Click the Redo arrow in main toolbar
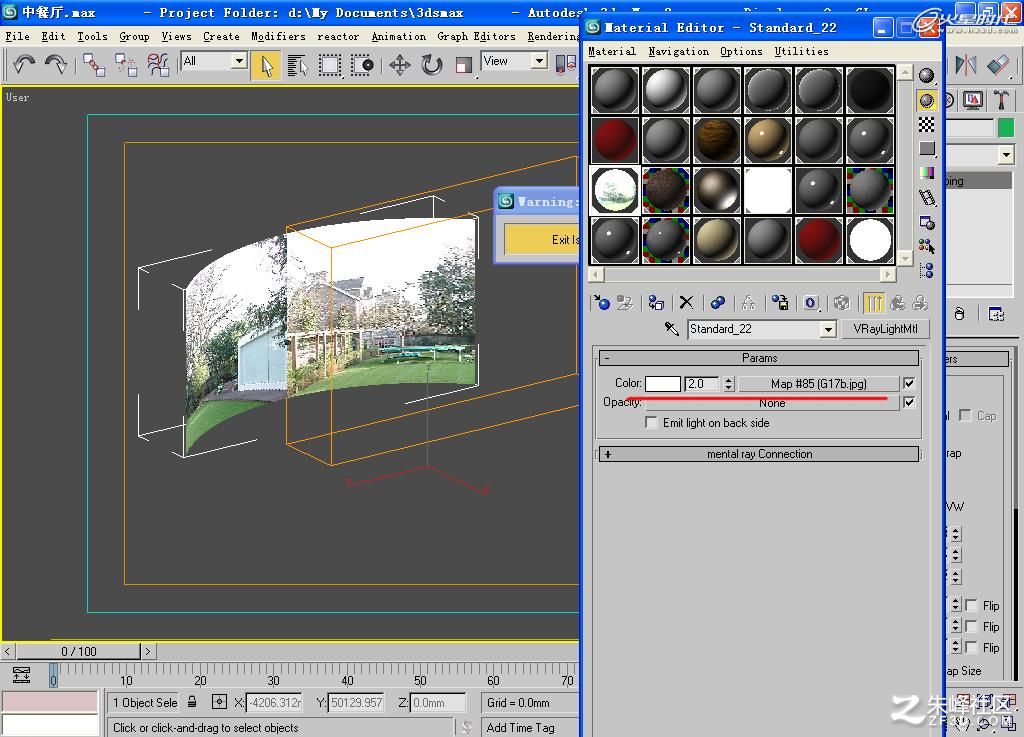The image size is (1024, 737). click(x=56, y=64)
